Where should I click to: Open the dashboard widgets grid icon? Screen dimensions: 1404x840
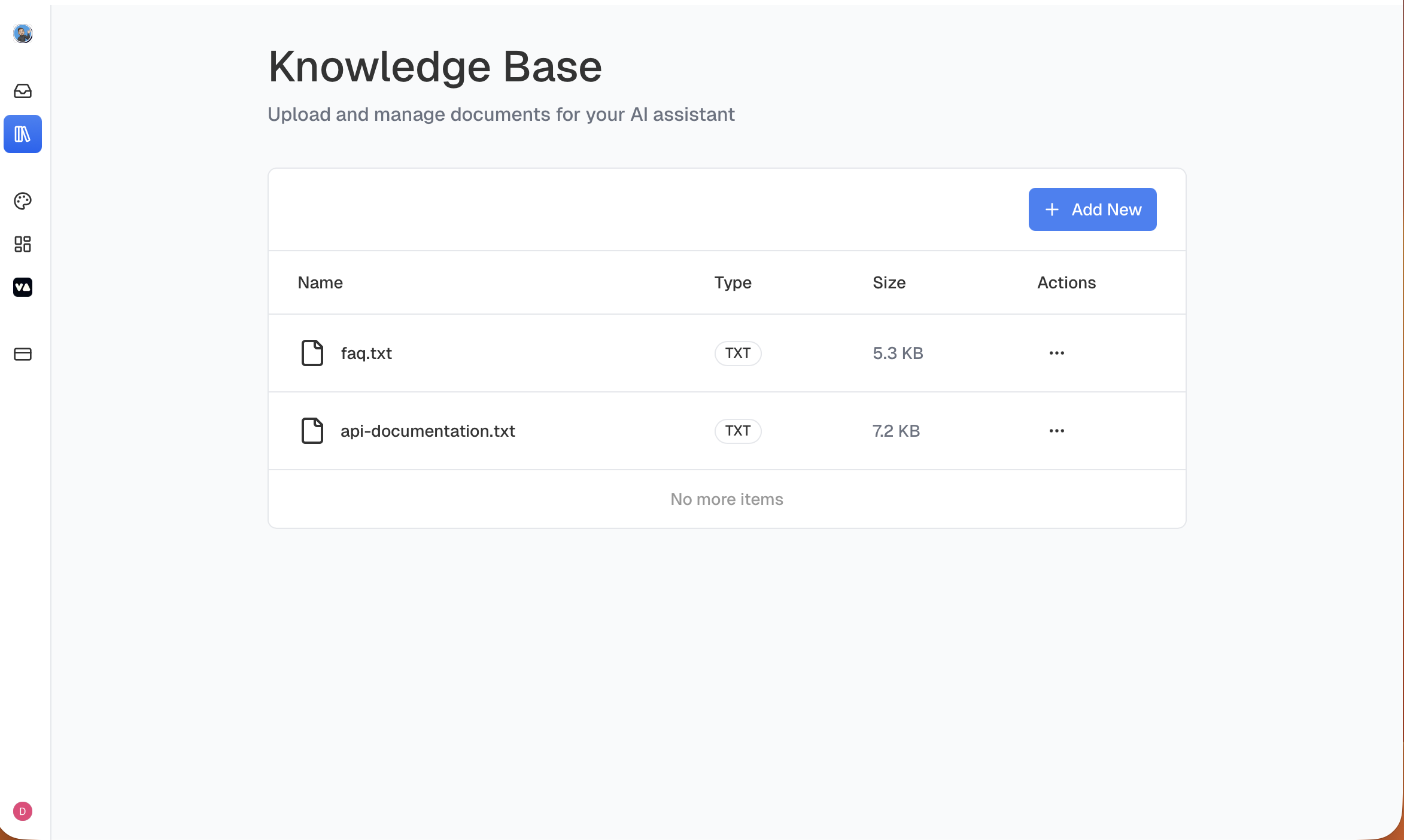23,244
